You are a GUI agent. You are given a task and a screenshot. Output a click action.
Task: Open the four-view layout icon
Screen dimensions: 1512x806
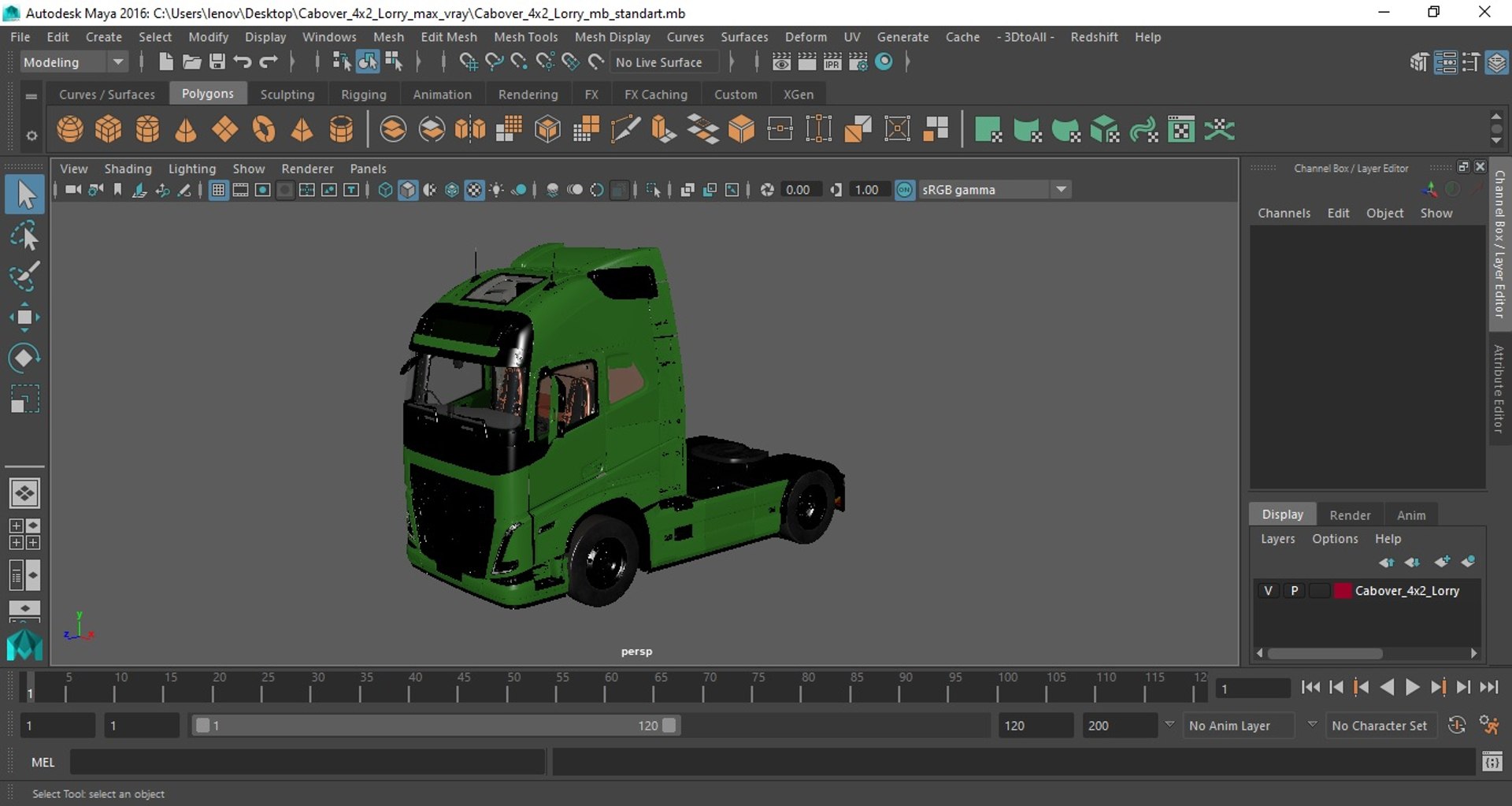pos(24,534)
